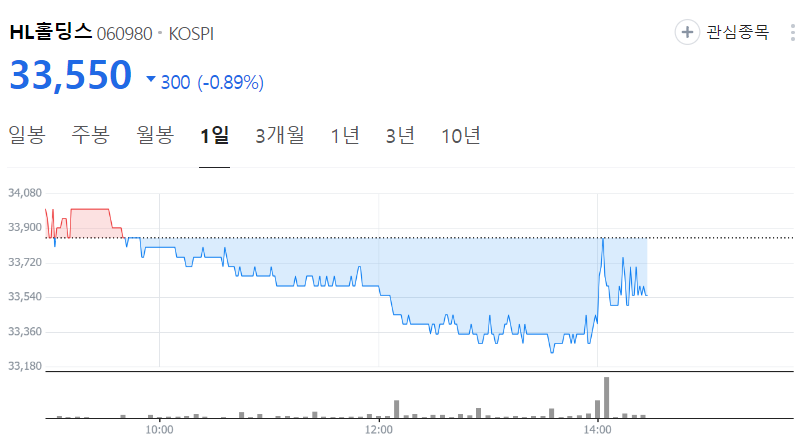The image size is (803, 445).
Task: Select the 3개월 chart period tab
Action: (x=280, y=135)
